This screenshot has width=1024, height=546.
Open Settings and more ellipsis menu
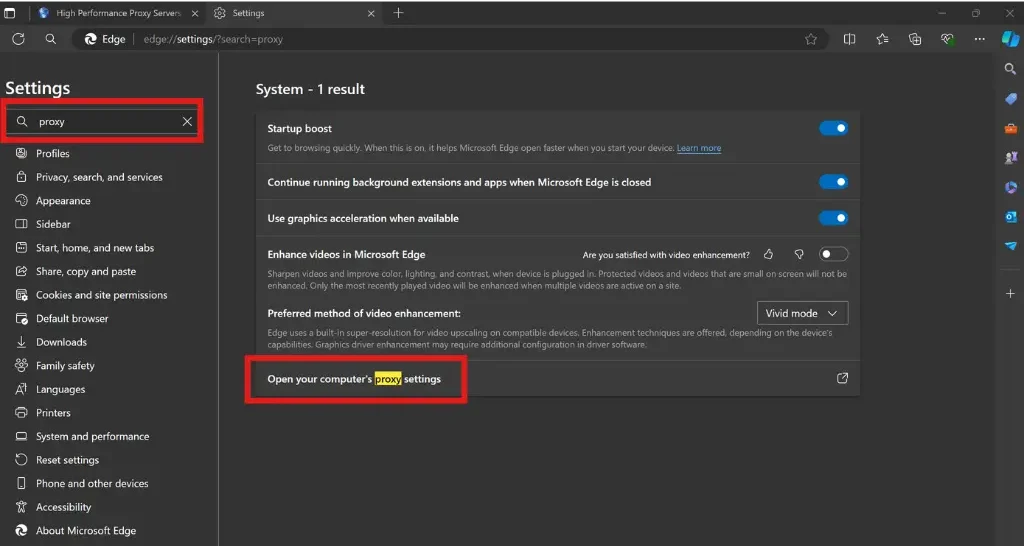click(x=979, y=39)
